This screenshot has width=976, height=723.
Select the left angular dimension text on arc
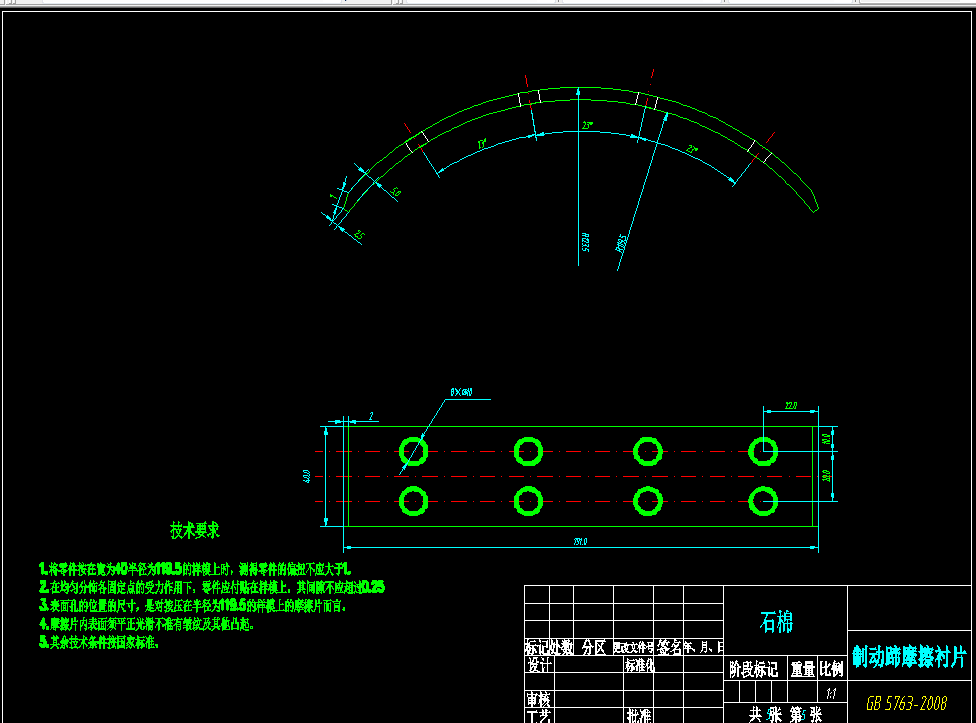482,144
